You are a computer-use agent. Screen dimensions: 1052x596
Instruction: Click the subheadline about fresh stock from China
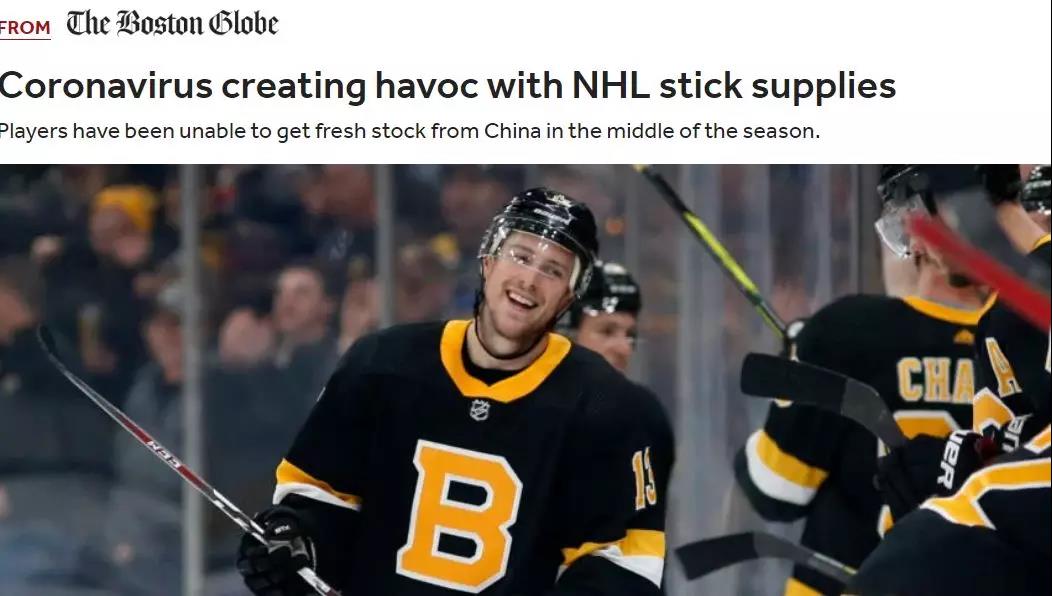tap(409, 131)
